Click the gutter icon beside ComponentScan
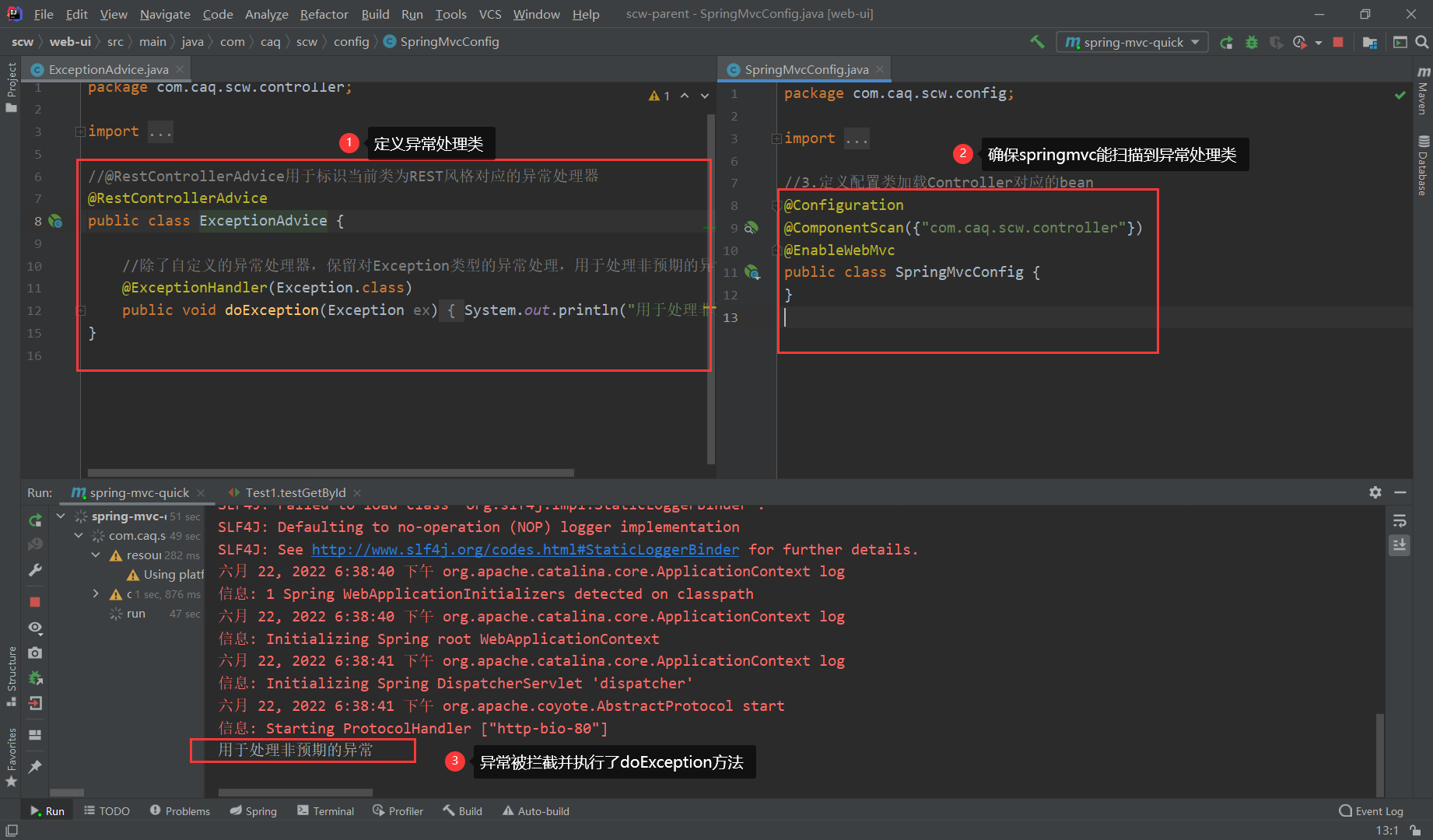The width and height of the screenshot is (1433, 840). pos(751,228)
